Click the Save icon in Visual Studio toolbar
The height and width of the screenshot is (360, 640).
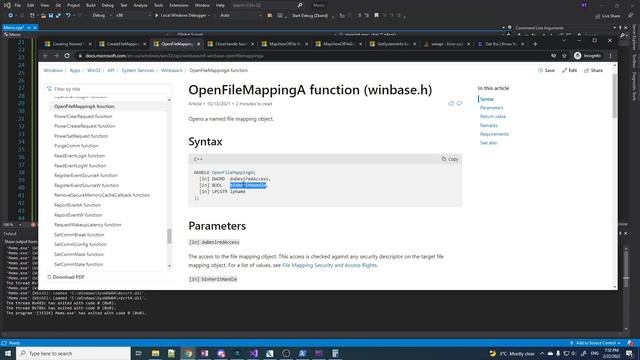pyautogui.click(x=51, y=16)
